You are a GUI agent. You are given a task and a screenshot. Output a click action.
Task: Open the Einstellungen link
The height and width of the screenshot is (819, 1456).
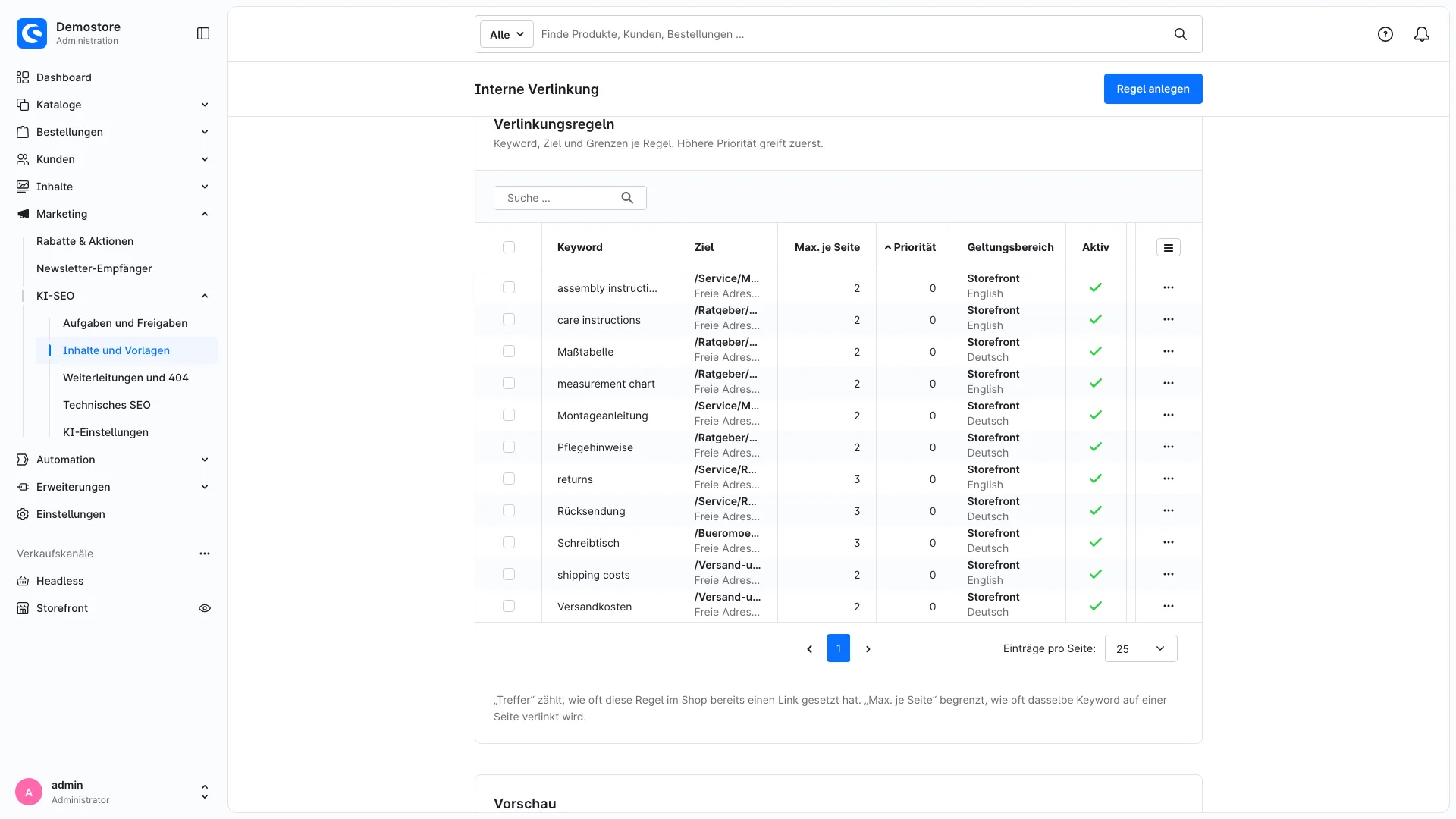tap(71, 514)
